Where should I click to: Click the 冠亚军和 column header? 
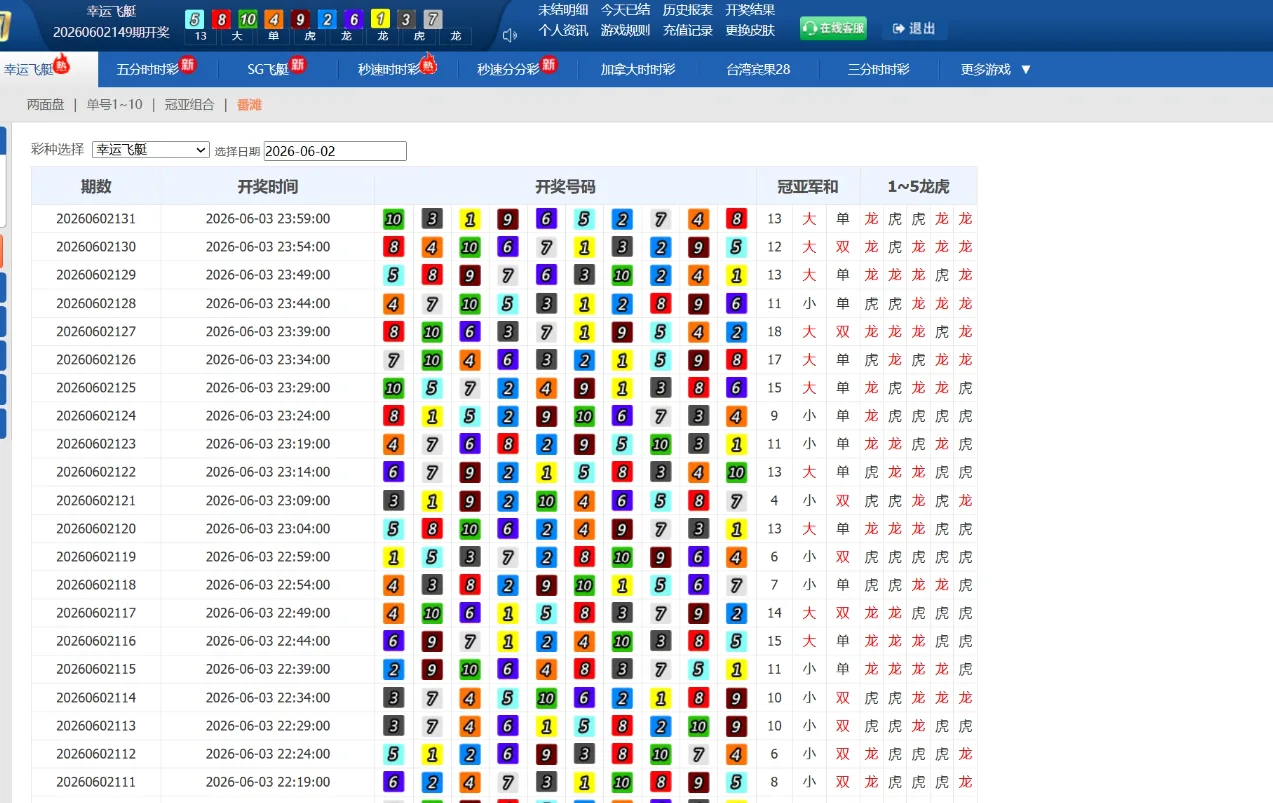tap(808, 186)
